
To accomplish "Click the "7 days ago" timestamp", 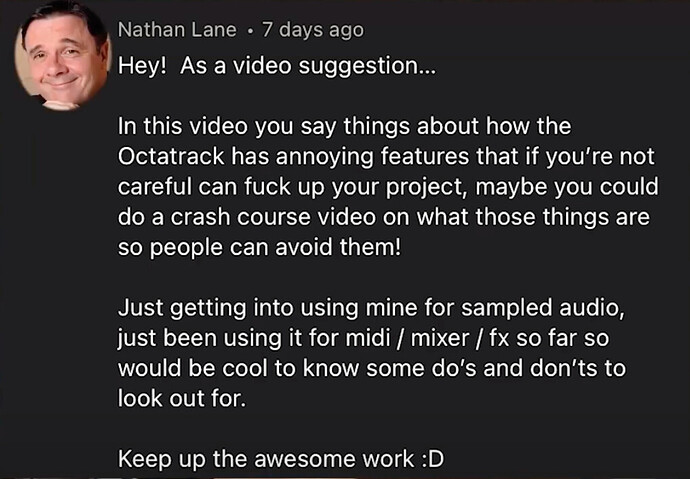I will coord(312,30).
